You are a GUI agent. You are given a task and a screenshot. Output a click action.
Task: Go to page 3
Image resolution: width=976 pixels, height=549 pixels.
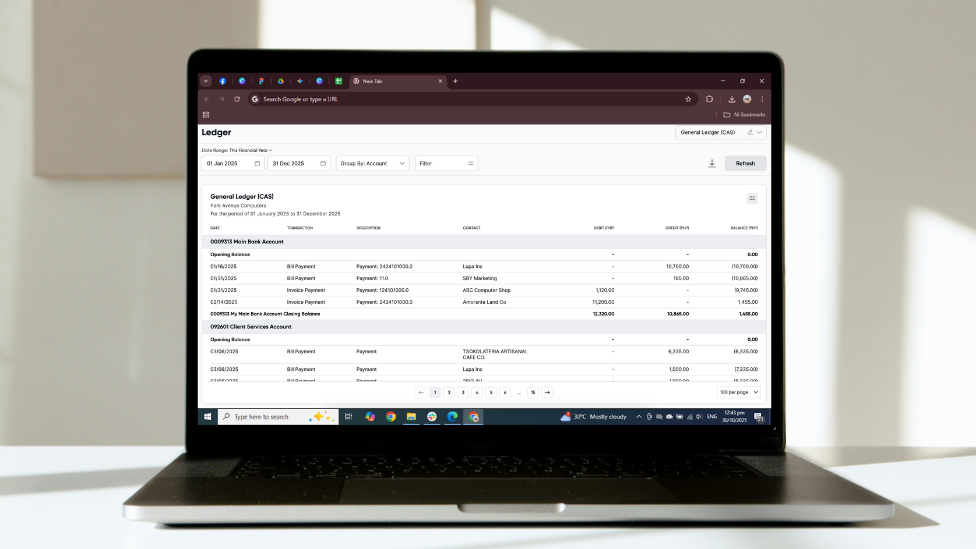pos(463,392)
